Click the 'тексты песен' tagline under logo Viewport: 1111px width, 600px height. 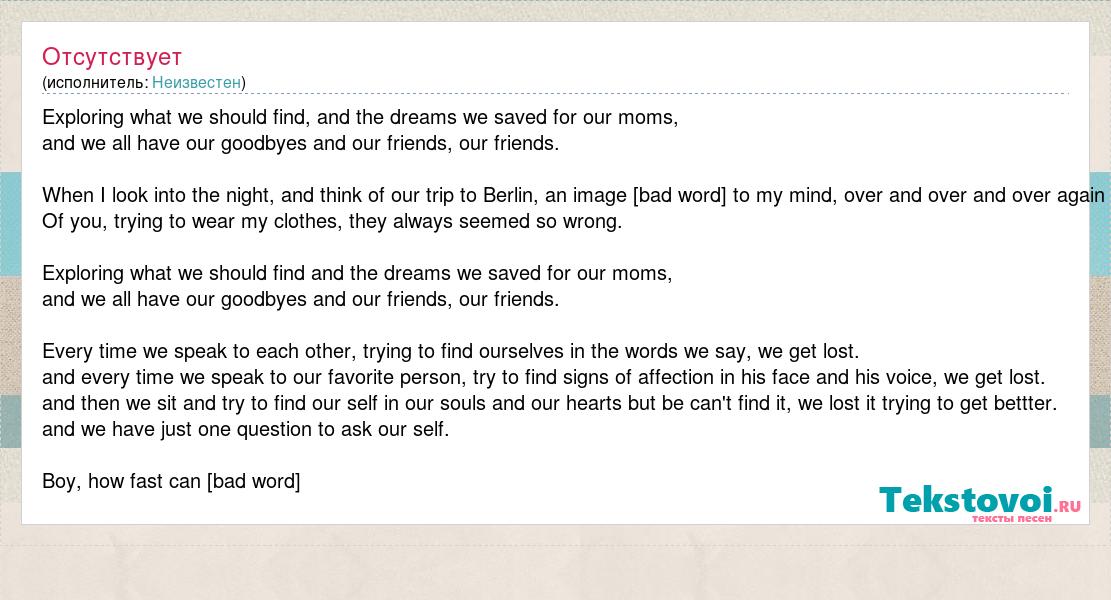(1012, 519)
